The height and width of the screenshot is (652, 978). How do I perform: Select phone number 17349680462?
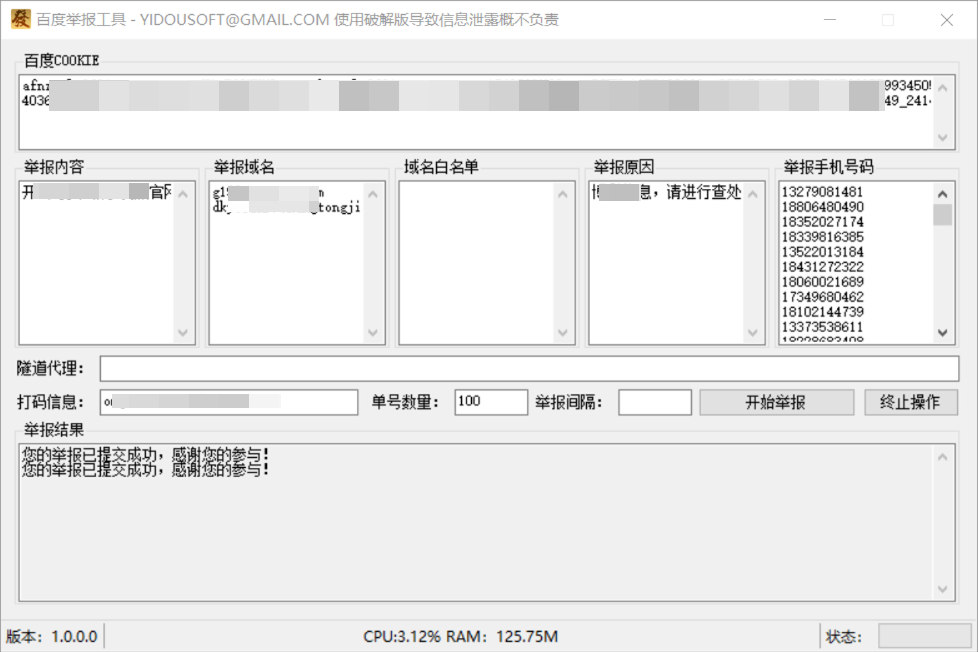coord(823,296)
